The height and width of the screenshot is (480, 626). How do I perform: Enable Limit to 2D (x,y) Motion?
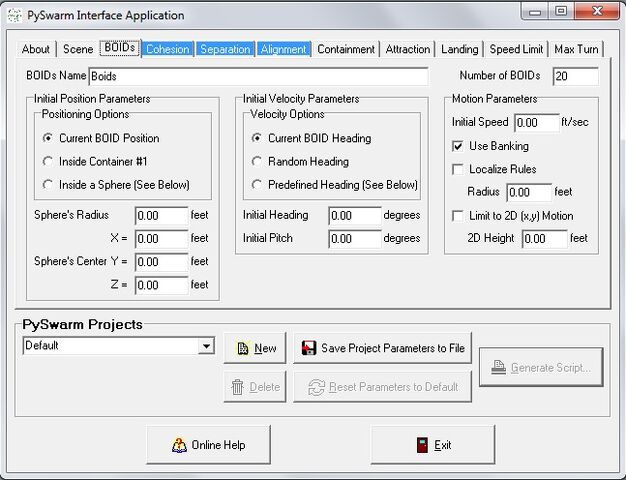[x=458, y=216]
